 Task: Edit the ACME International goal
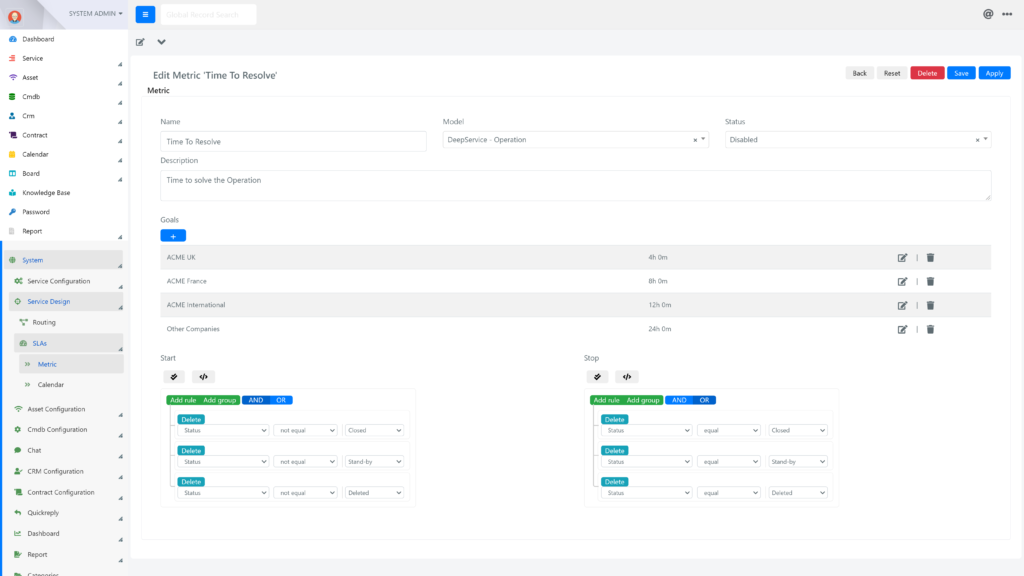pyautogui.click(x=902, y=306)
